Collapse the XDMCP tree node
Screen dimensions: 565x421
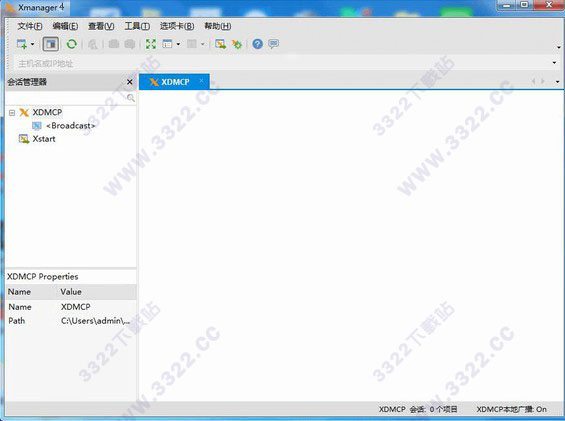pyautogui.click(x=12, y=113)
